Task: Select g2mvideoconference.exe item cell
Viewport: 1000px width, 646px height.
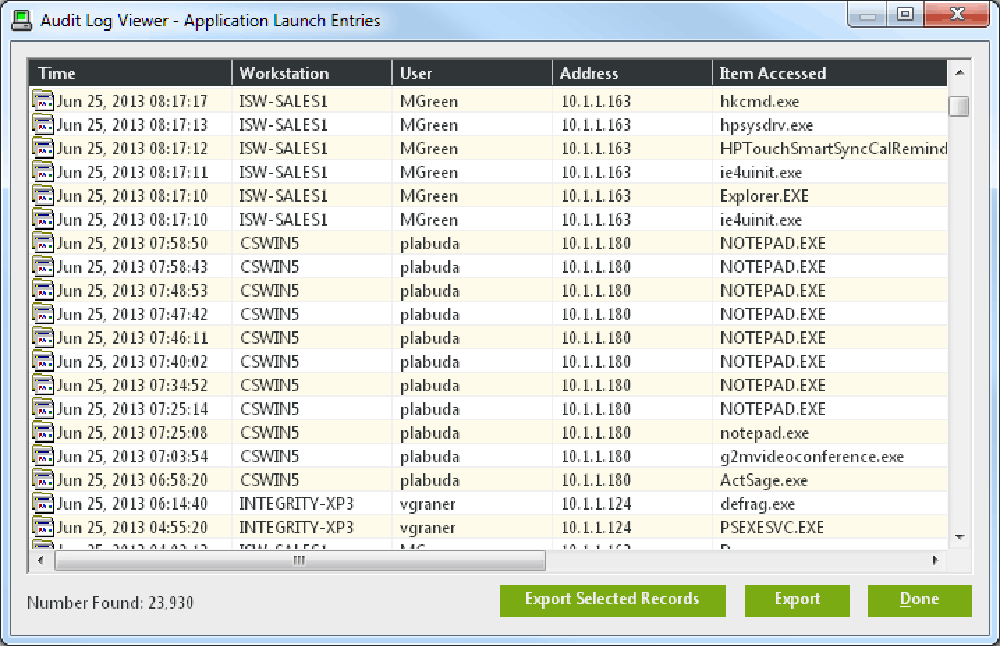Action: tap(812, 457)
